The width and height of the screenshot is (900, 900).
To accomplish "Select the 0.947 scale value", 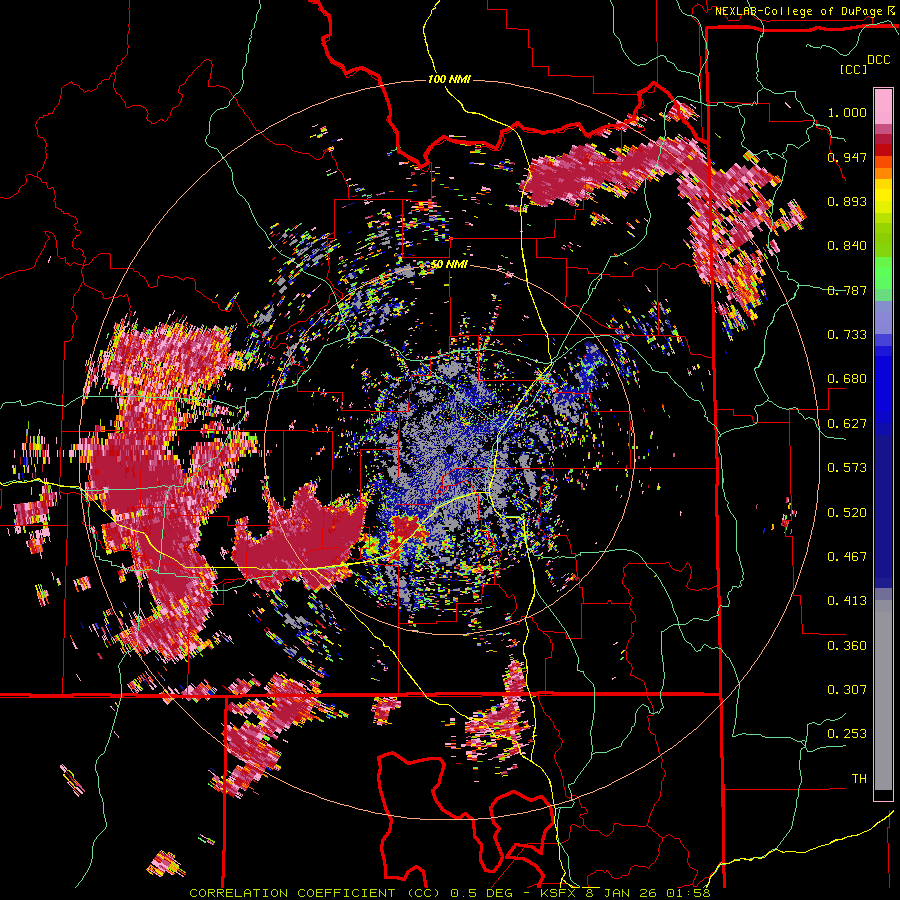I will (x=847, y=157).
